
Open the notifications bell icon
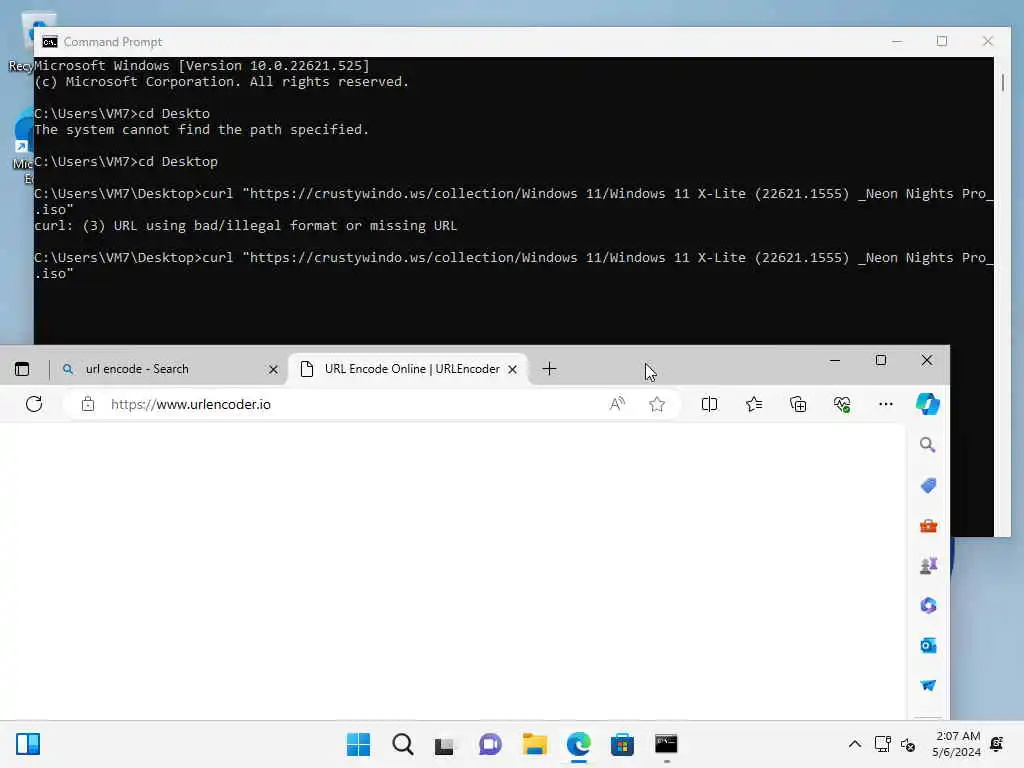click(x=997, y=744)
